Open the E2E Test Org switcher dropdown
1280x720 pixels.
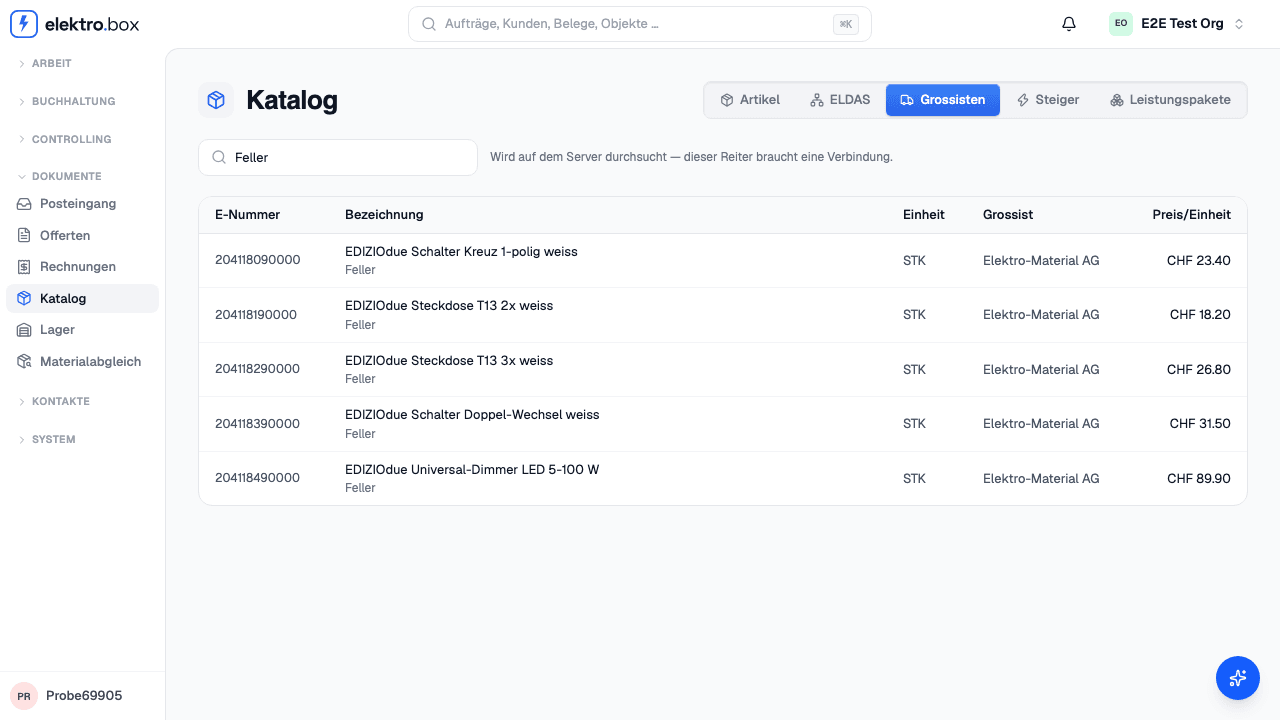point(1177,24)
